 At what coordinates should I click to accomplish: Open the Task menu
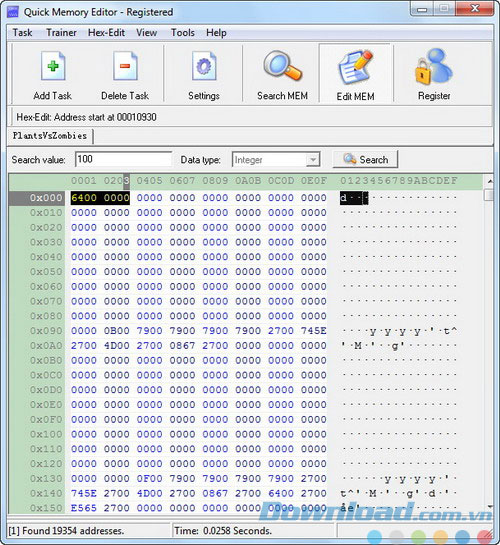click(23, 33)
